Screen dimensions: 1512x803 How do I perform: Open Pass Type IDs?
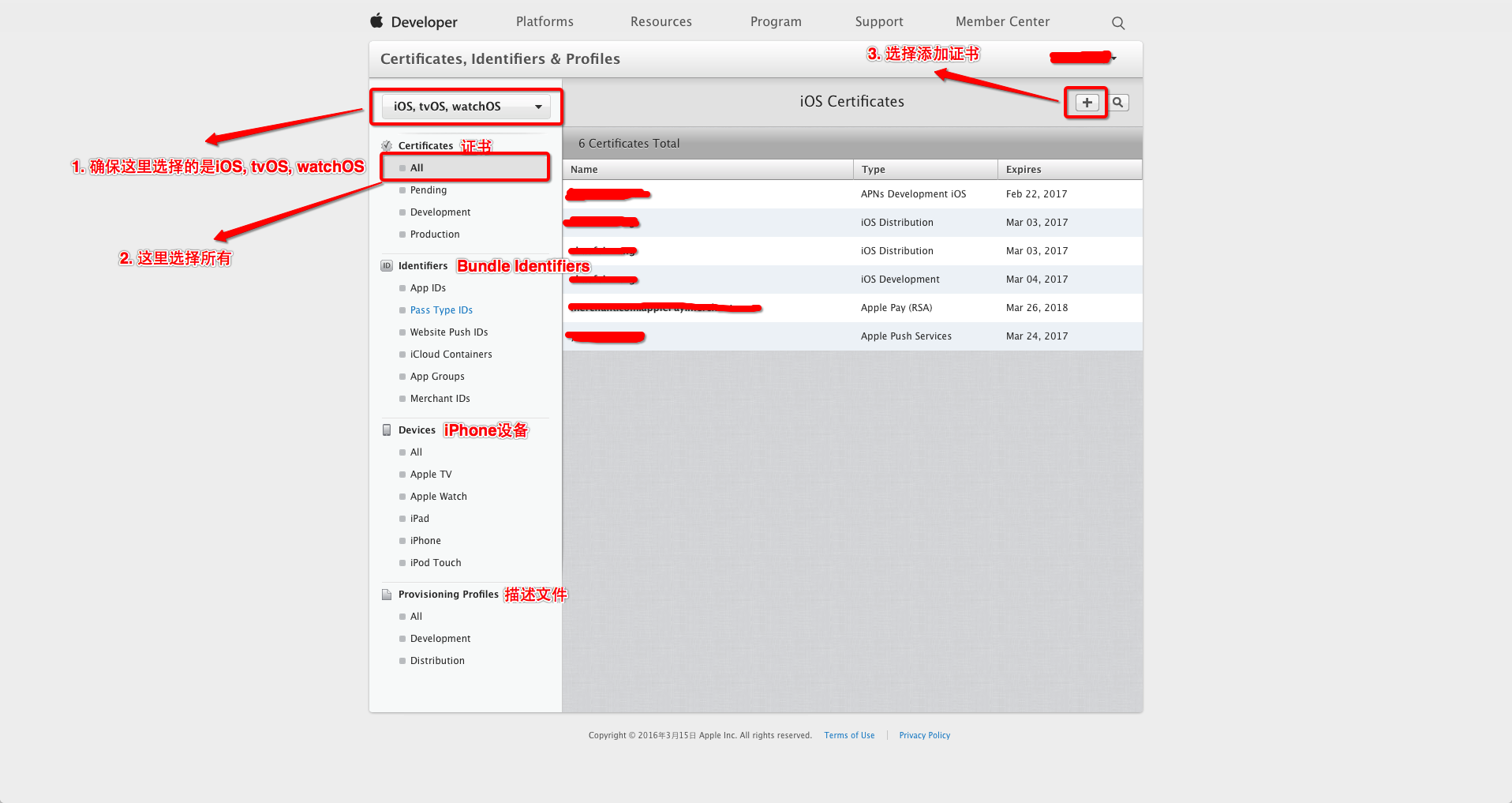441,310
